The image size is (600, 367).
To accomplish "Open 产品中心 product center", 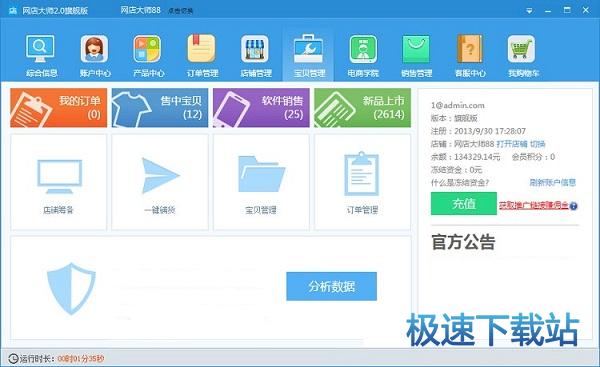I will (x=148, y=55).
